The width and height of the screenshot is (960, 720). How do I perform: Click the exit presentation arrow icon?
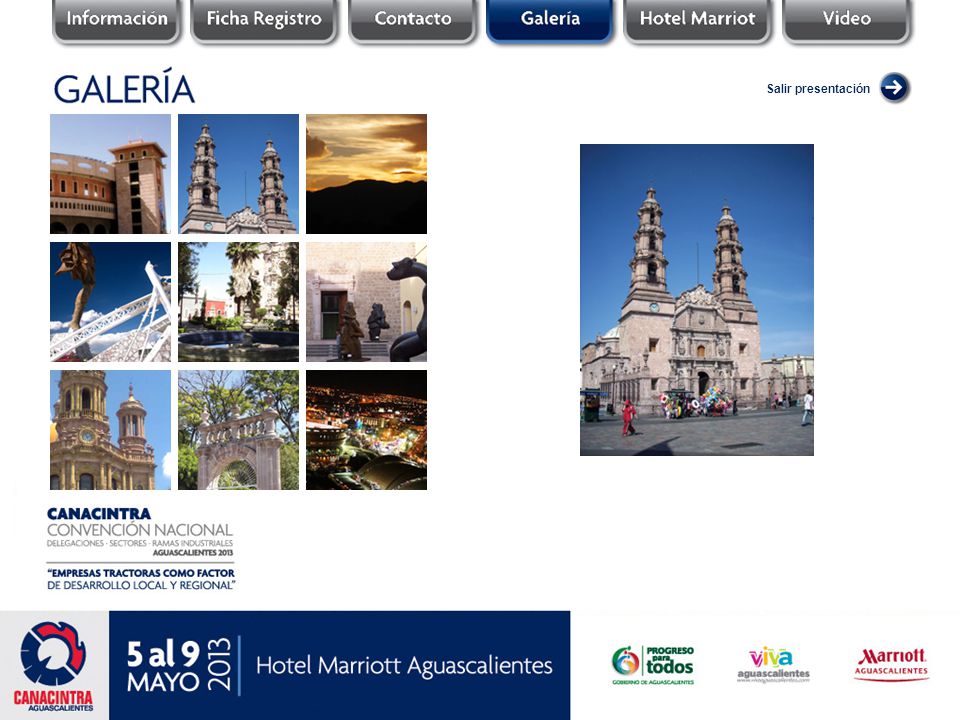coord(894,88)
